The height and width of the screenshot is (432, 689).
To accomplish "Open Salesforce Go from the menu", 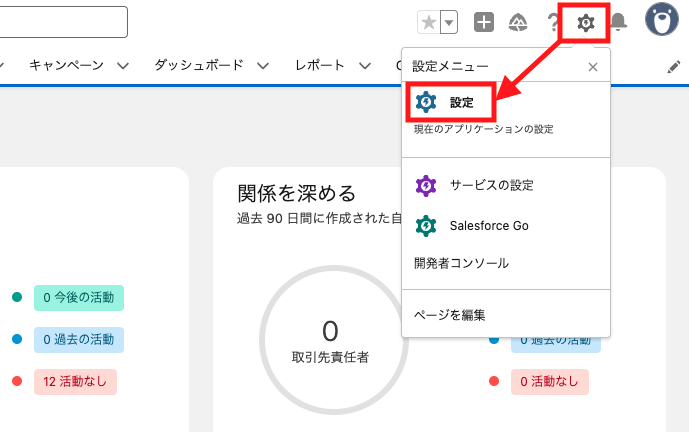I will [x=488, y=225].
